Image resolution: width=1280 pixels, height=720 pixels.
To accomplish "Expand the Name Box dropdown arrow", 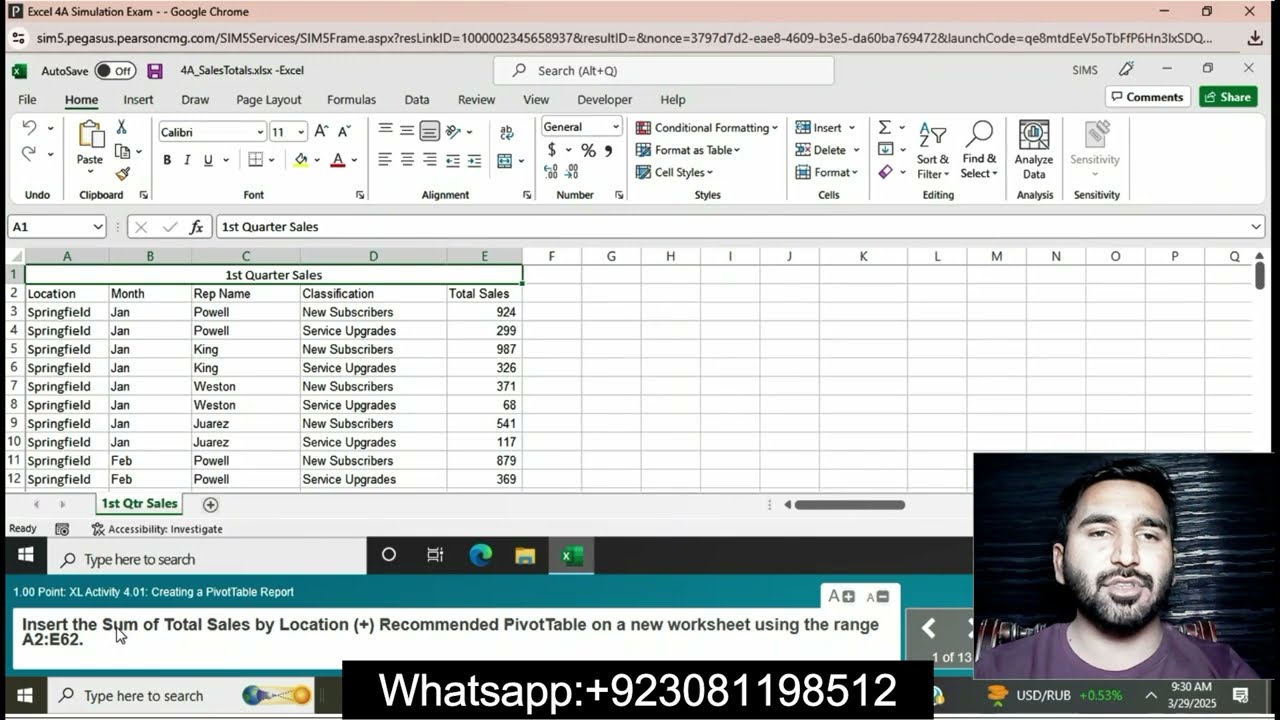I will click(x=98, y=227).
